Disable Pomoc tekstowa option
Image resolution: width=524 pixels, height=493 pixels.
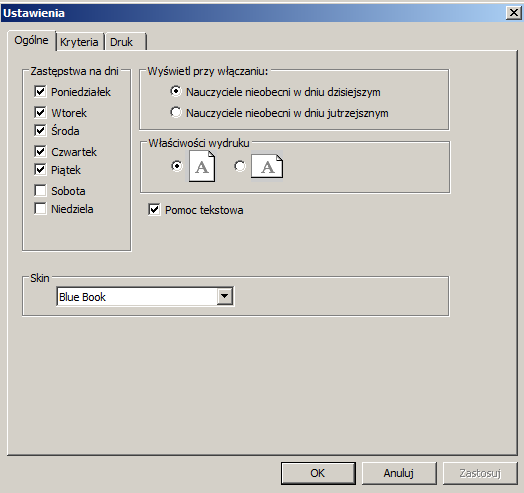(x=154, y=210)
